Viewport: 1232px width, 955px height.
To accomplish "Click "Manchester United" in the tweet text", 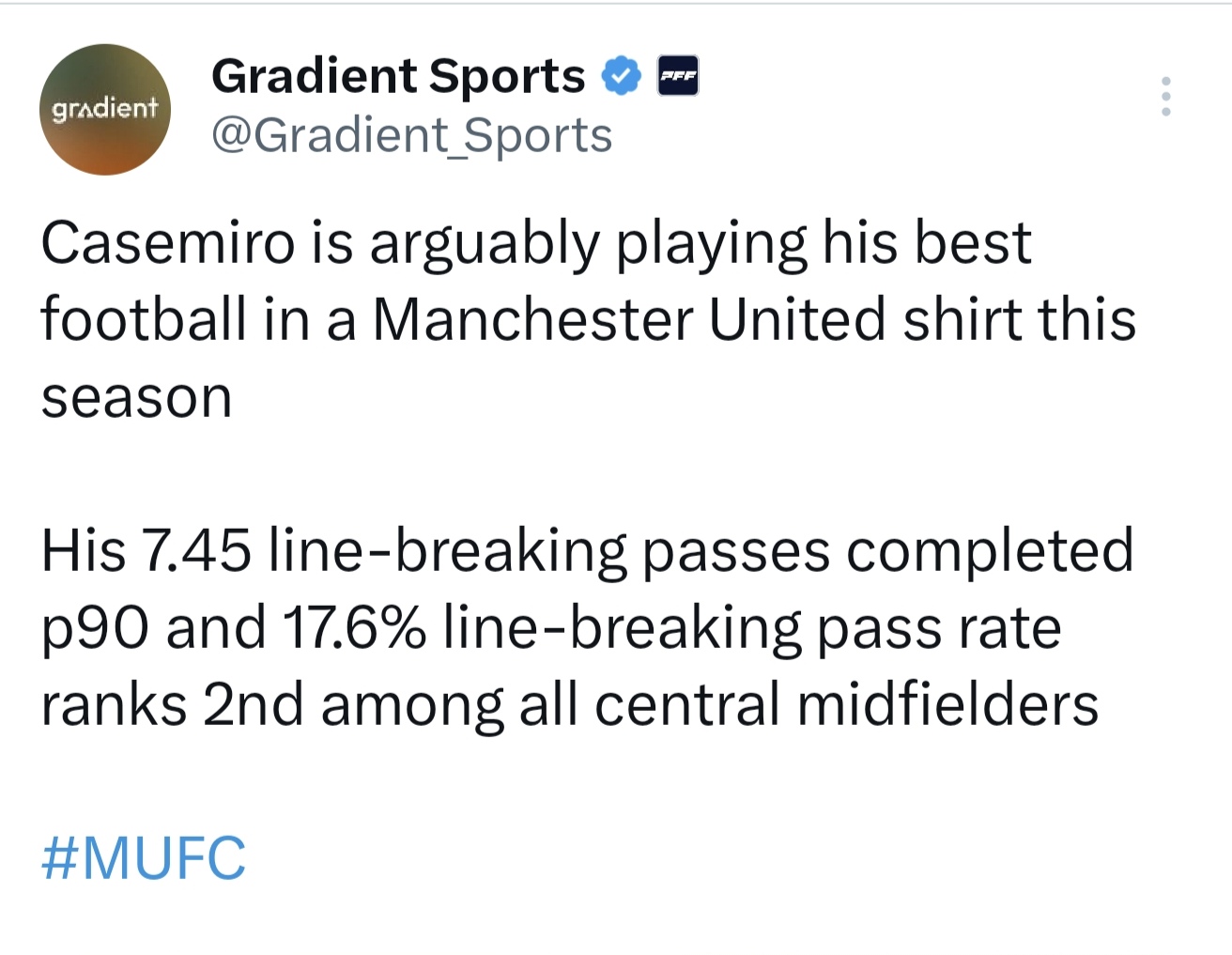I will click(628, 319).
